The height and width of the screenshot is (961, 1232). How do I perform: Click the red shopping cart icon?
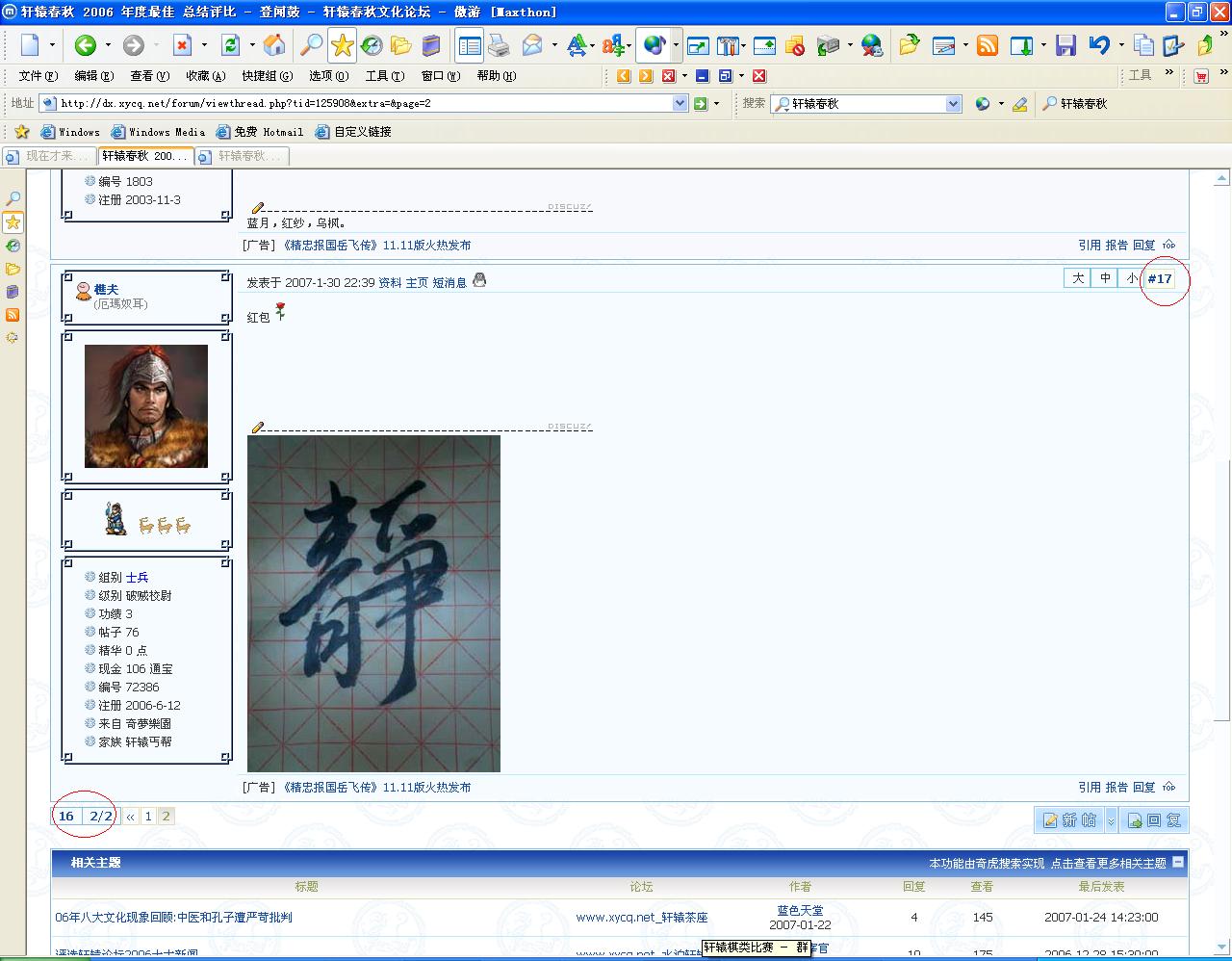(x=1201, y=76)
